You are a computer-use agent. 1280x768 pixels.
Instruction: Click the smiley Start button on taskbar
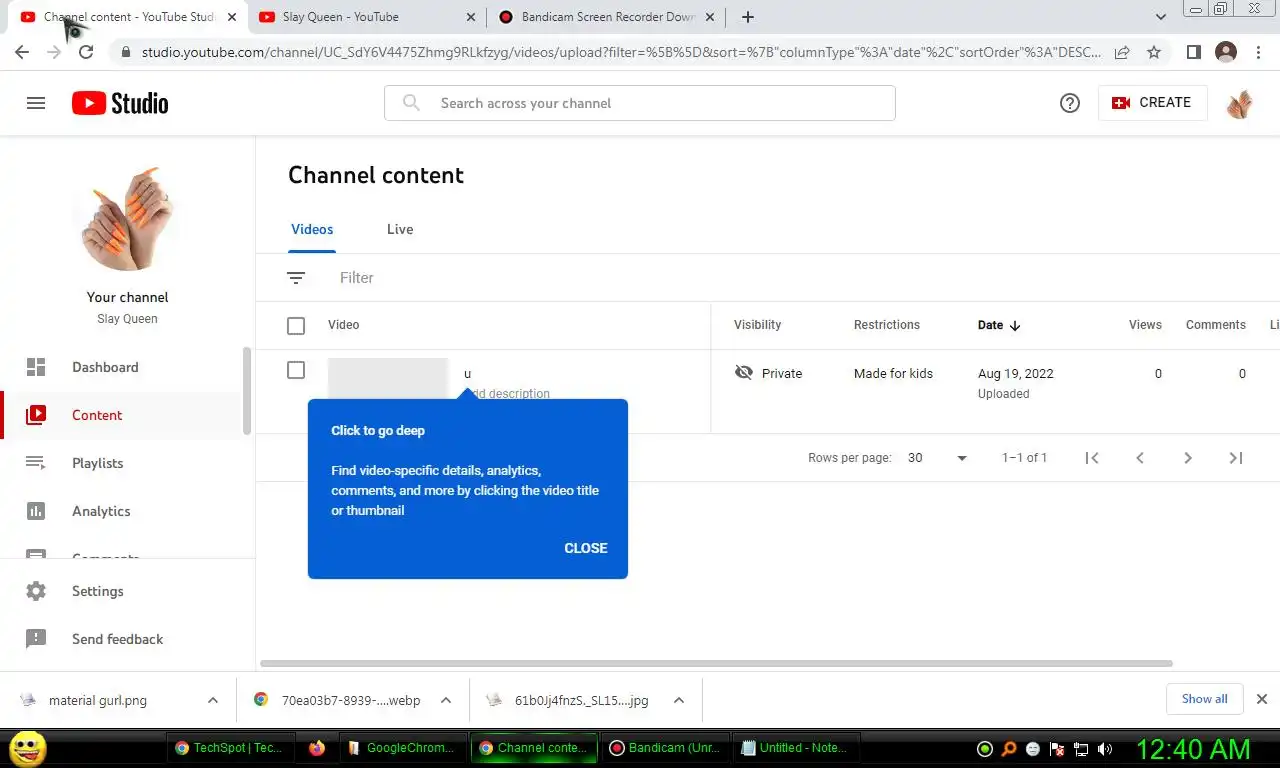tap(28, 748)
